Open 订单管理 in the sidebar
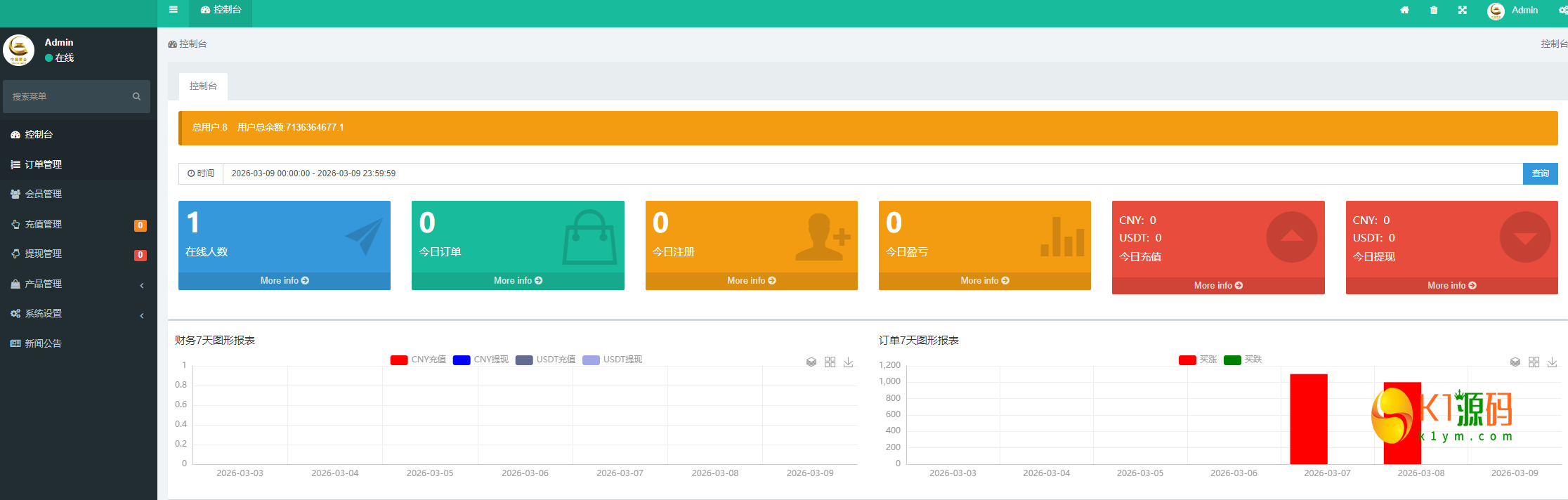 [x=79, y=164]
